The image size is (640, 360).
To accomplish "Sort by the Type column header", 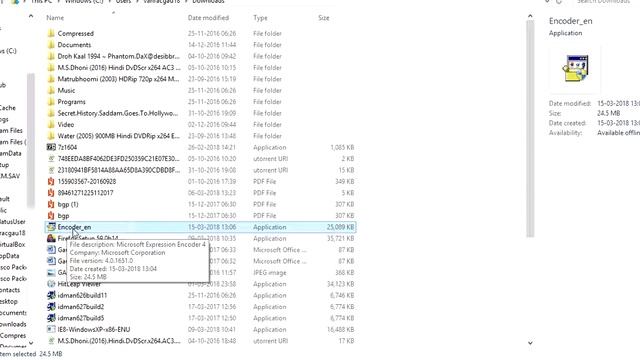I will click(260, 18).
